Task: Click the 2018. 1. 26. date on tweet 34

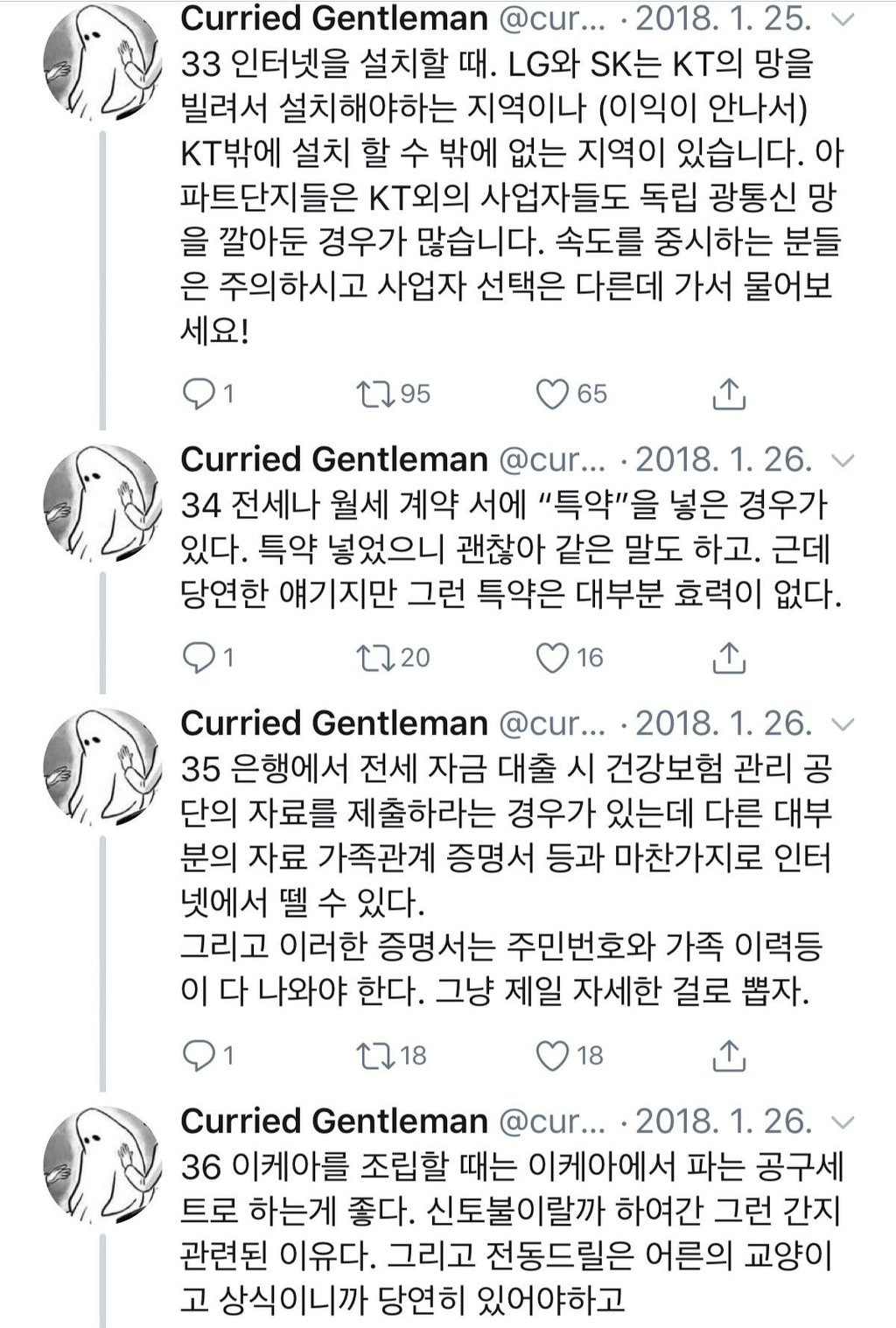Action: [724, 460]
